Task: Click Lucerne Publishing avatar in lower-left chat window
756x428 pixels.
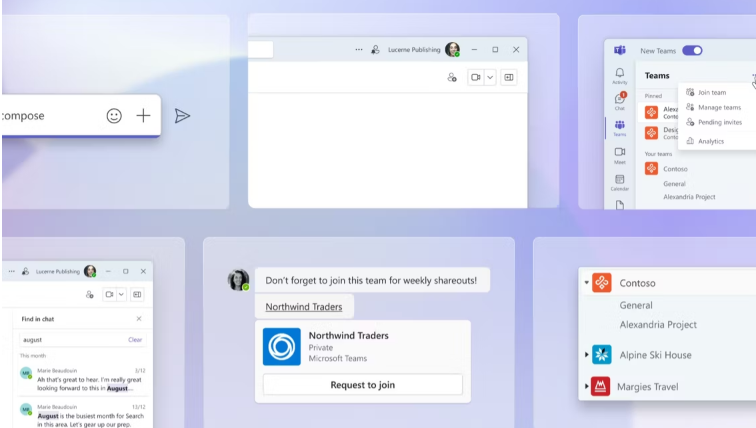Action: click(90, 271)
